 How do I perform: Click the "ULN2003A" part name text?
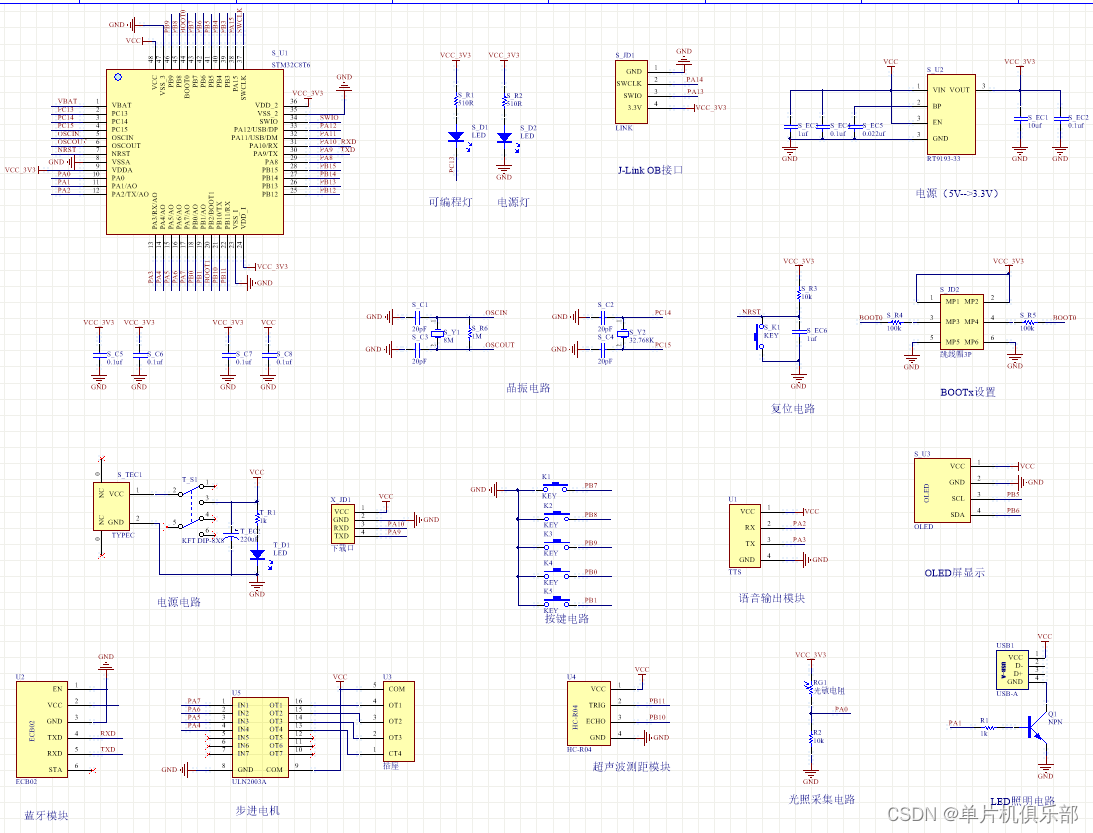click(249, 782)
